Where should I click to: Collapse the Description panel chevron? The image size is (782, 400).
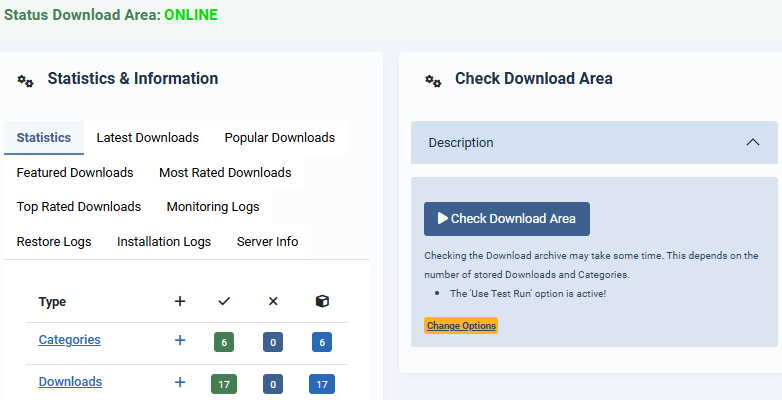[x=753, y=142]
